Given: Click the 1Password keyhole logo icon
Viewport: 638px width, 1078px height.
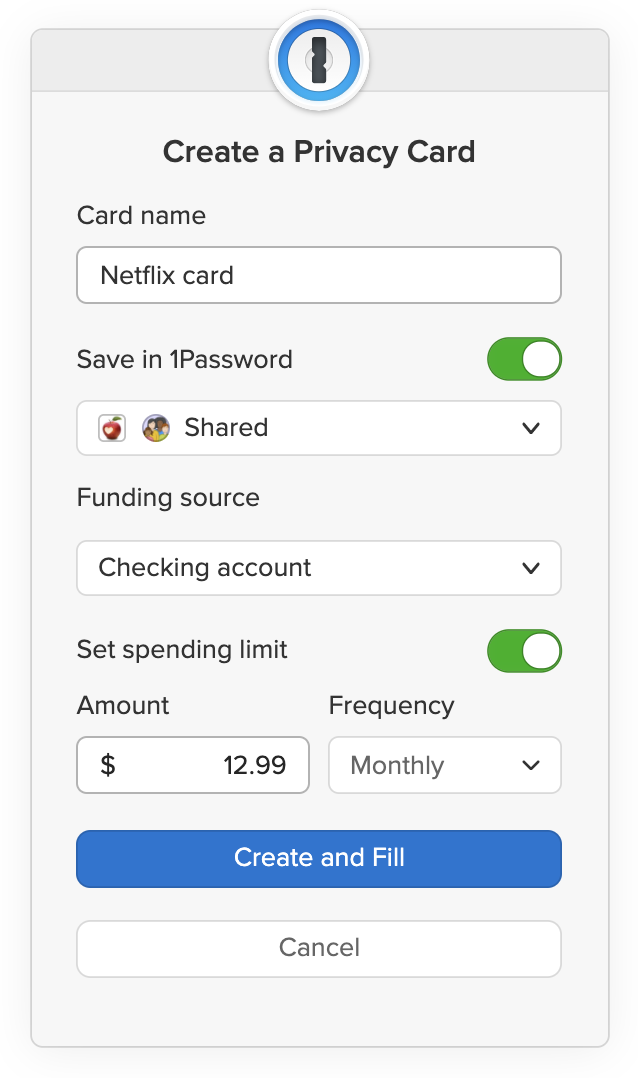Looking at the screenshot, I should 319,60.
